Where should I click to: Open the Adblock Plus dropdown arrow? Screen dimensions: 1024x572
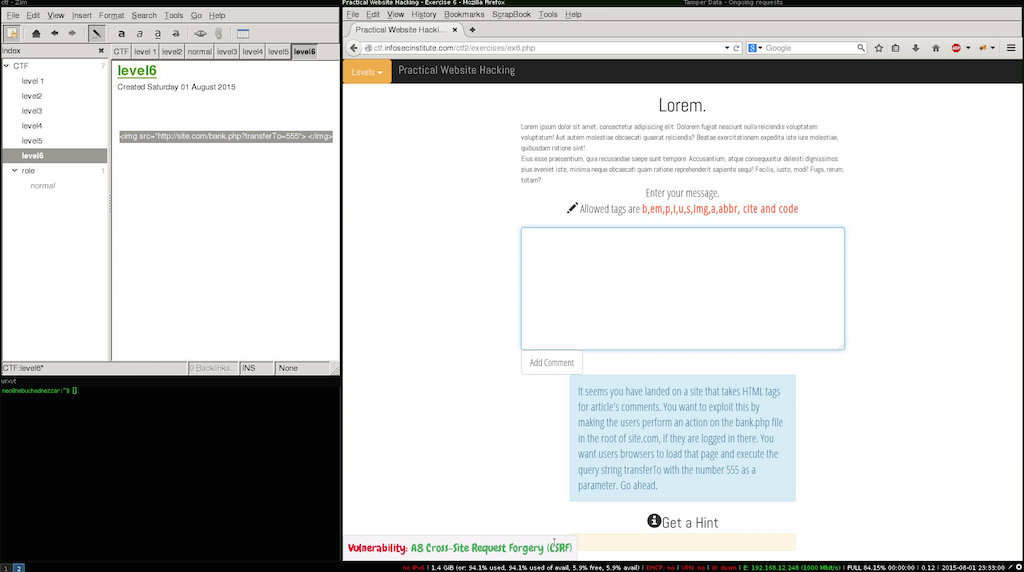[x=968, y=48]
